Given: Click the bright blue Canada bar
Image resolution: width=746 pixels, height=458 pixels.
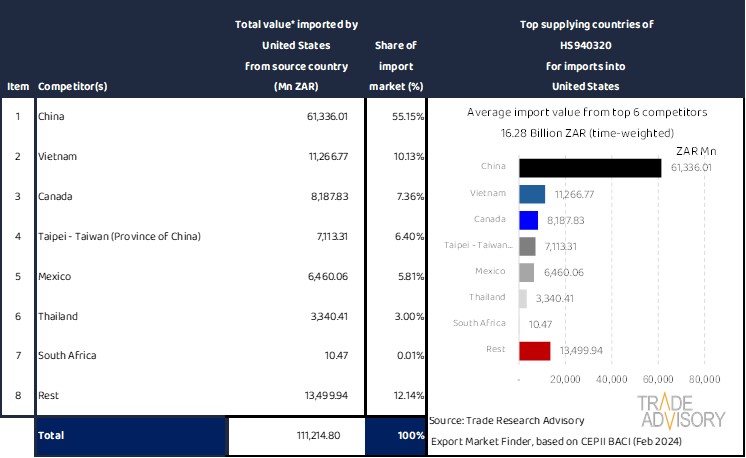Looking at the screenshot, I should pos(529,220).
